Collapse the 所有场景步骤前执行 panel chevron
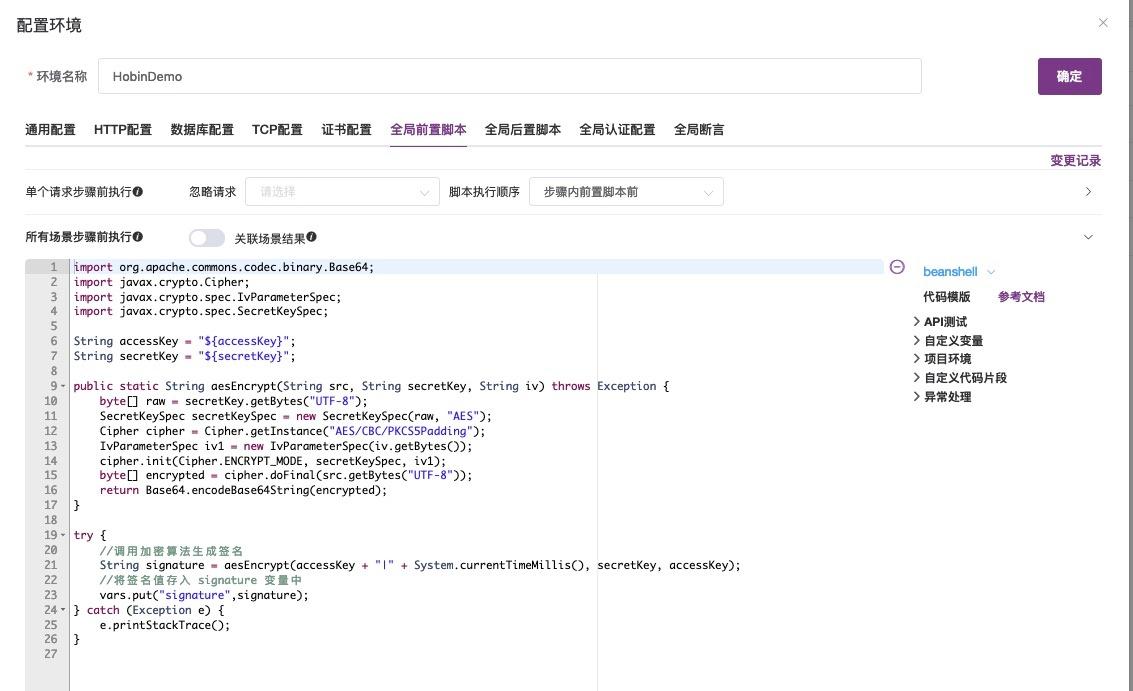 click(x=1089, y=237)
